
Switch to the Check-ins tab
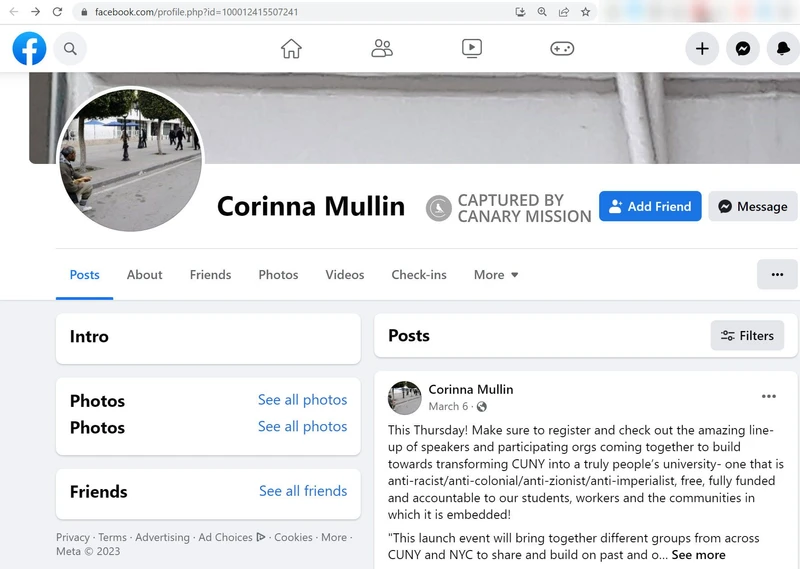click(419, 275)
